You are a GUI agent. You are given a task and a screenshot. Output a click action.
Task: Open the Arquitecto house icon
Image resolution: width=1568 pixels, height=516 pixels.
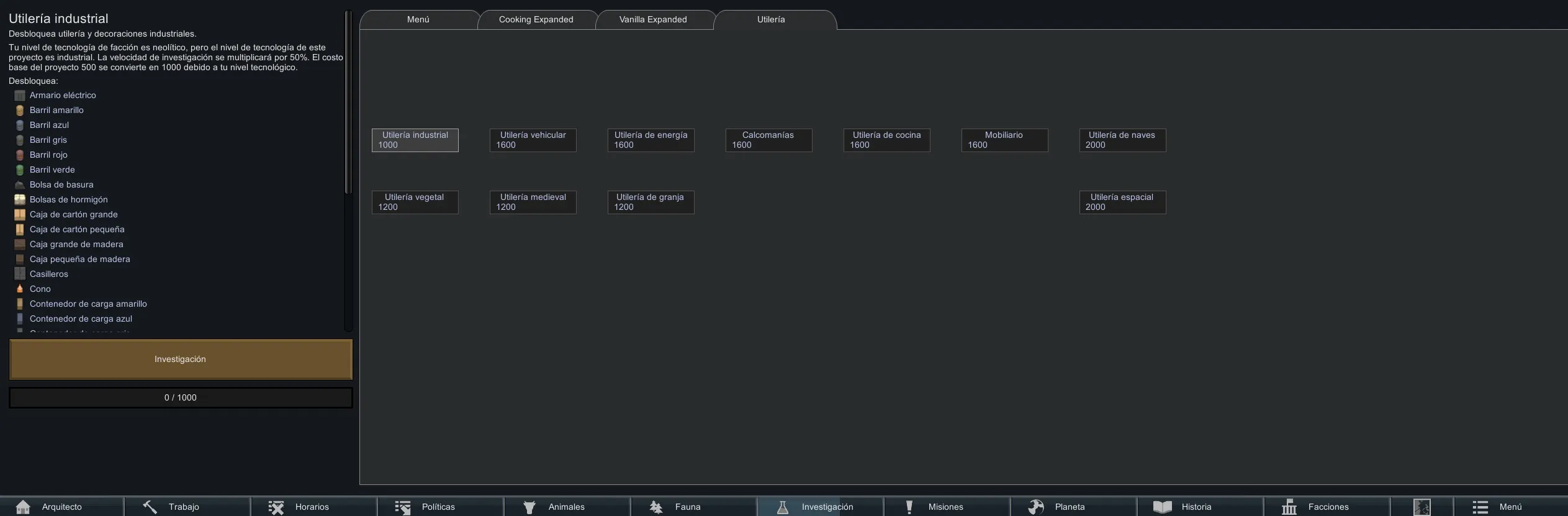tap(23, 507)
